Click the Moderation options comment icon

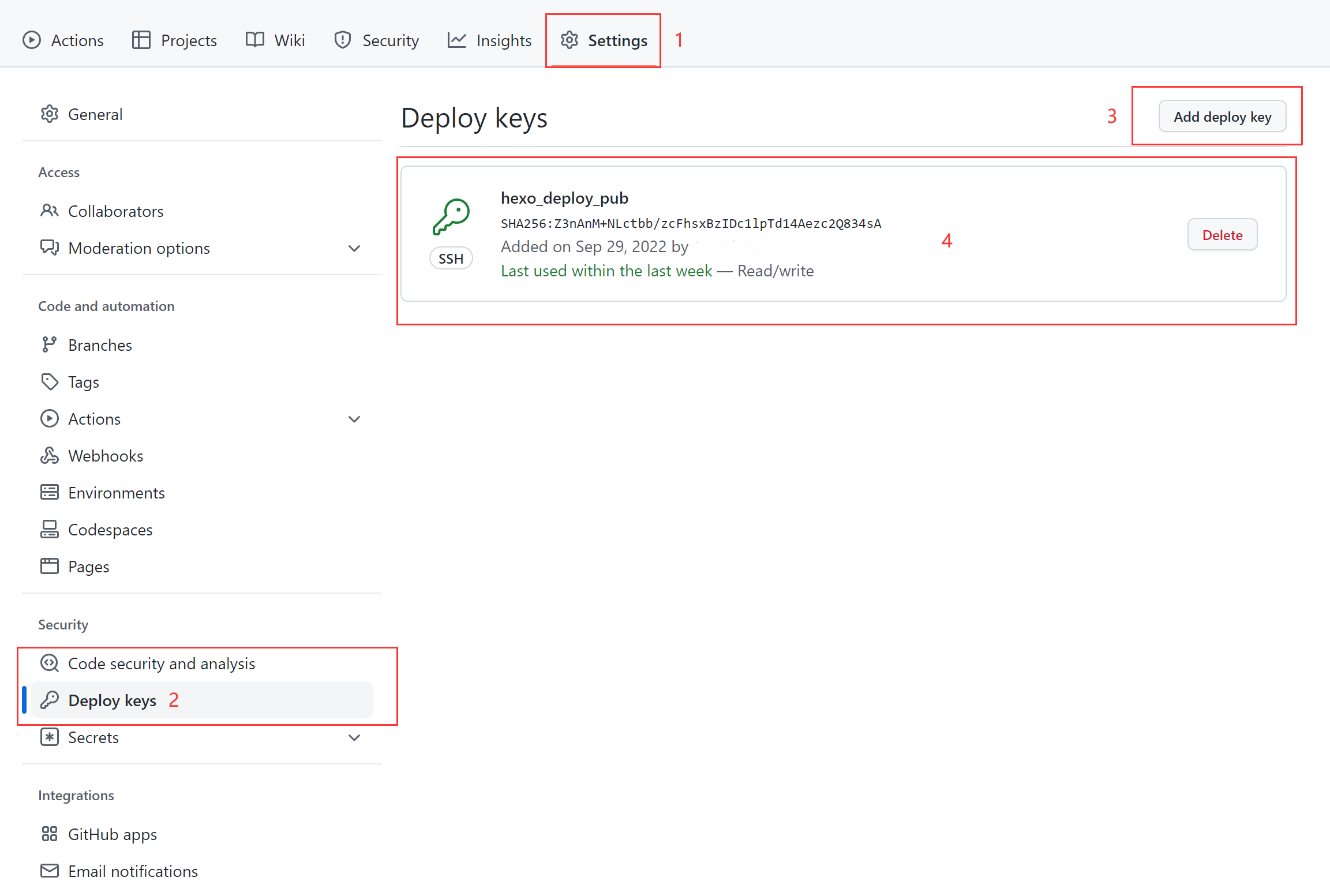click(x=50, y=248)
